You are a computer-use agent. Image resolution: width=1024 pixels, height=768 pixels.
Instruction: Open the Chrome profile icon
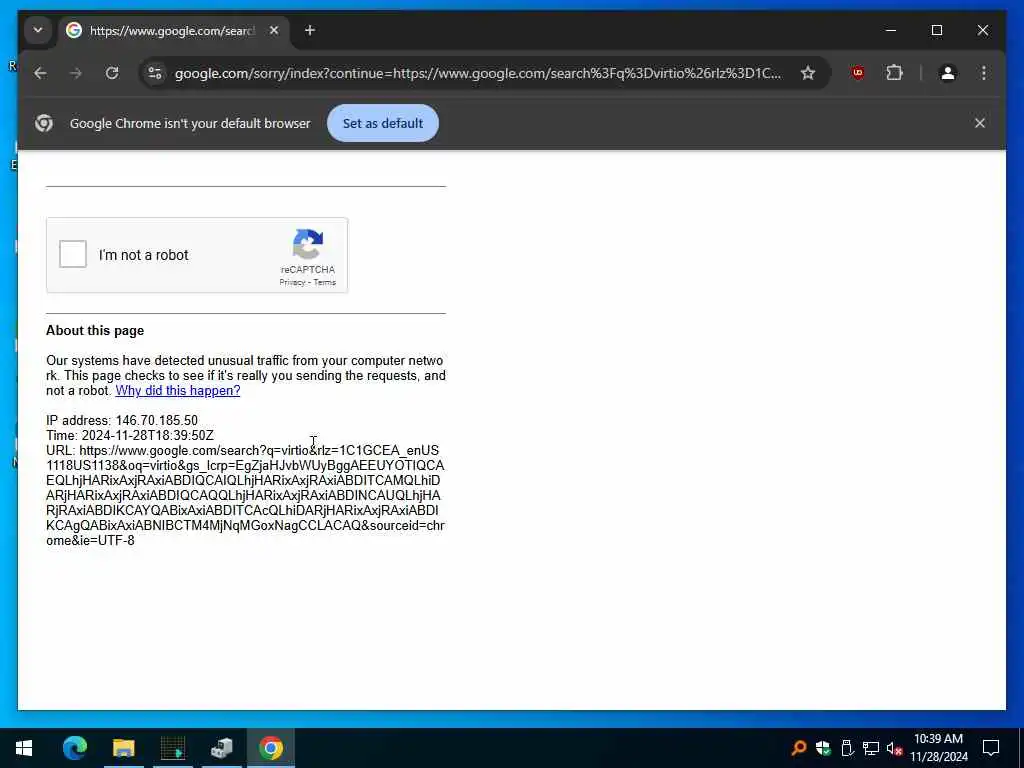point(948,73)
